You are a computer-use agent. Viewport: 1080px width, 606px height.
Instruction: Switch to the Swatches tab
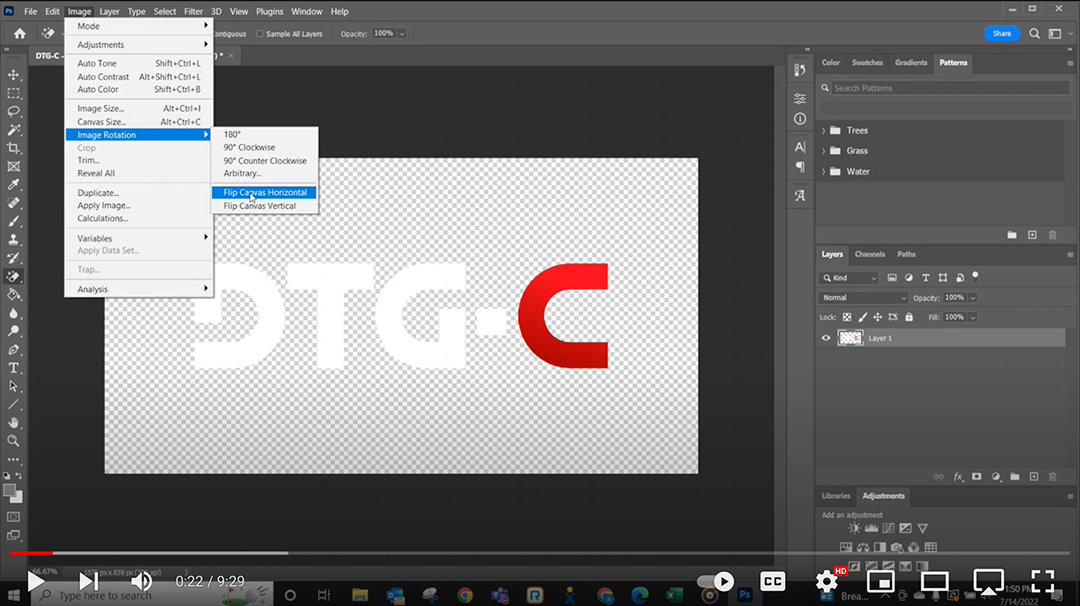coord(867,63)
